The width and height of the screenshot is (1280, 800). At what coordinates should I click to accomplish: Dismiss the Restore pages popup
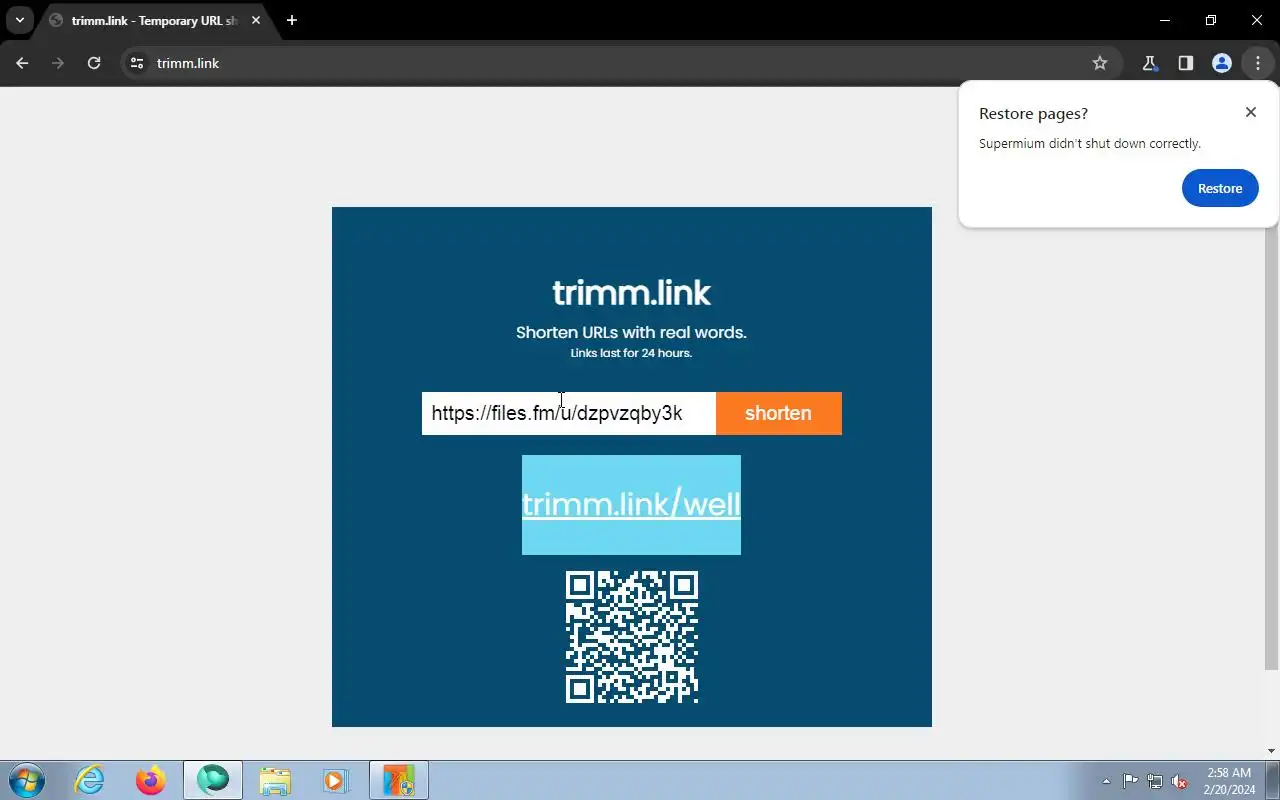point(1250,112)
